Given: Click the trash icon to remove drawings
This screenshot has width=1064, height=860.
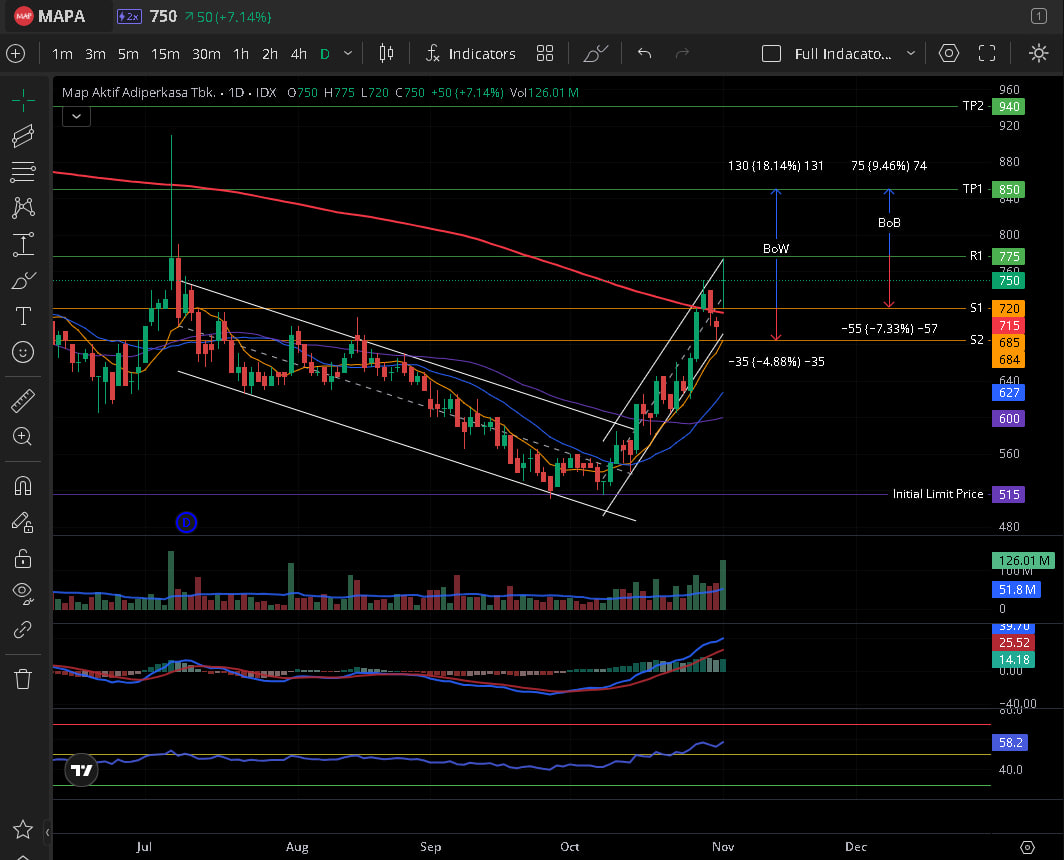Looking at the screenshot, I should [23, 679].
